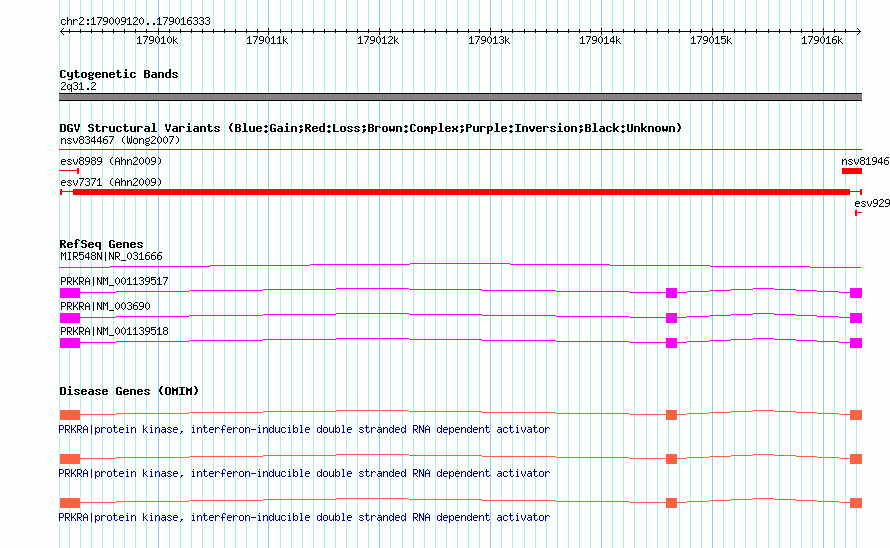Viewport: 890px width, 548px height.
Task: Select the left exon of the topmost OMIM feature
Action: [70, 415]
